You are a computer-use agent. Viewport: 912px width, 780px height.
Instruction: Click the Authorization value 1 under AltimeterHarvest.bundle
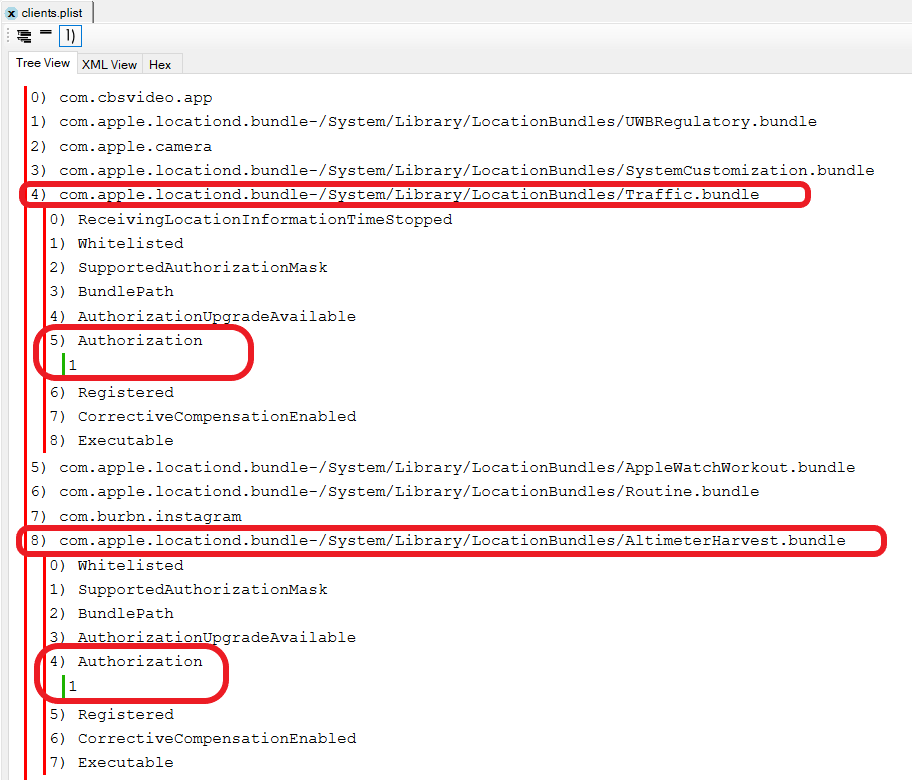point(73,687)
